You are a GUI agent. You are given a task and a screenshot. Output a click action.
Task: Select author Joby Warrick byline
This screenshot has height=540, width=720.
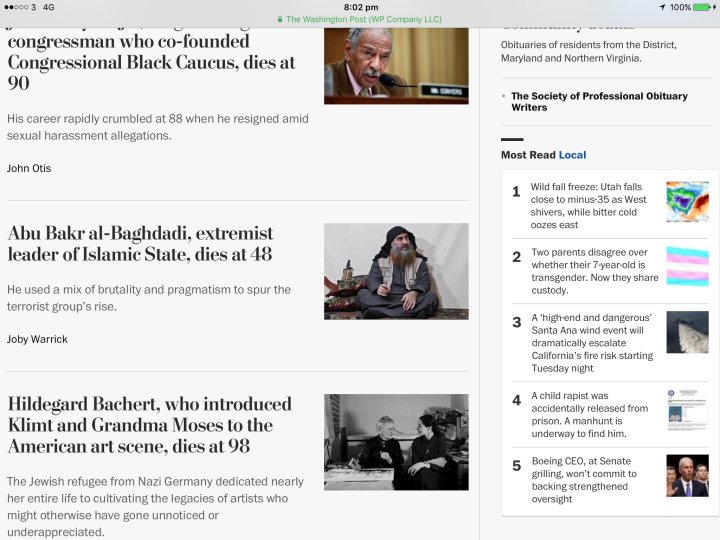37,339
